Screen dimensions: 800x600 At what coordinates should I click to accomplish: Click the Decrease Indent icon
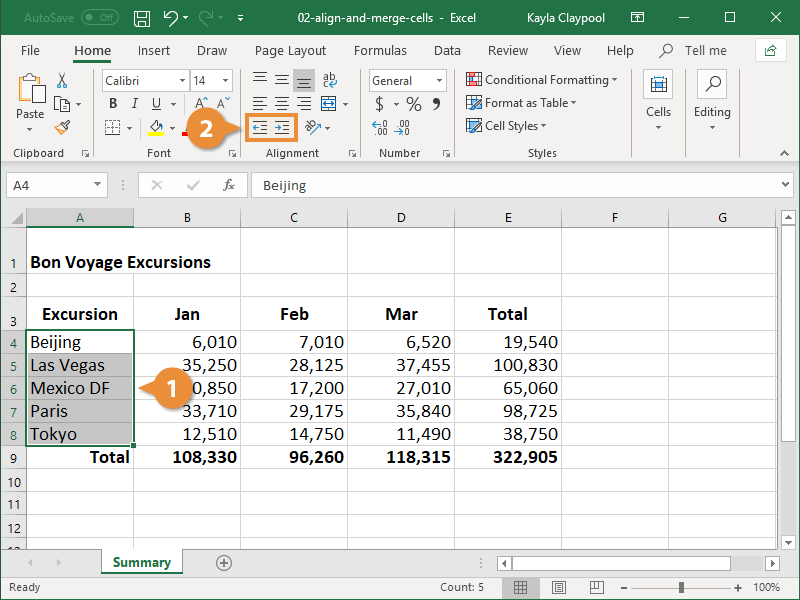point(259,127)
